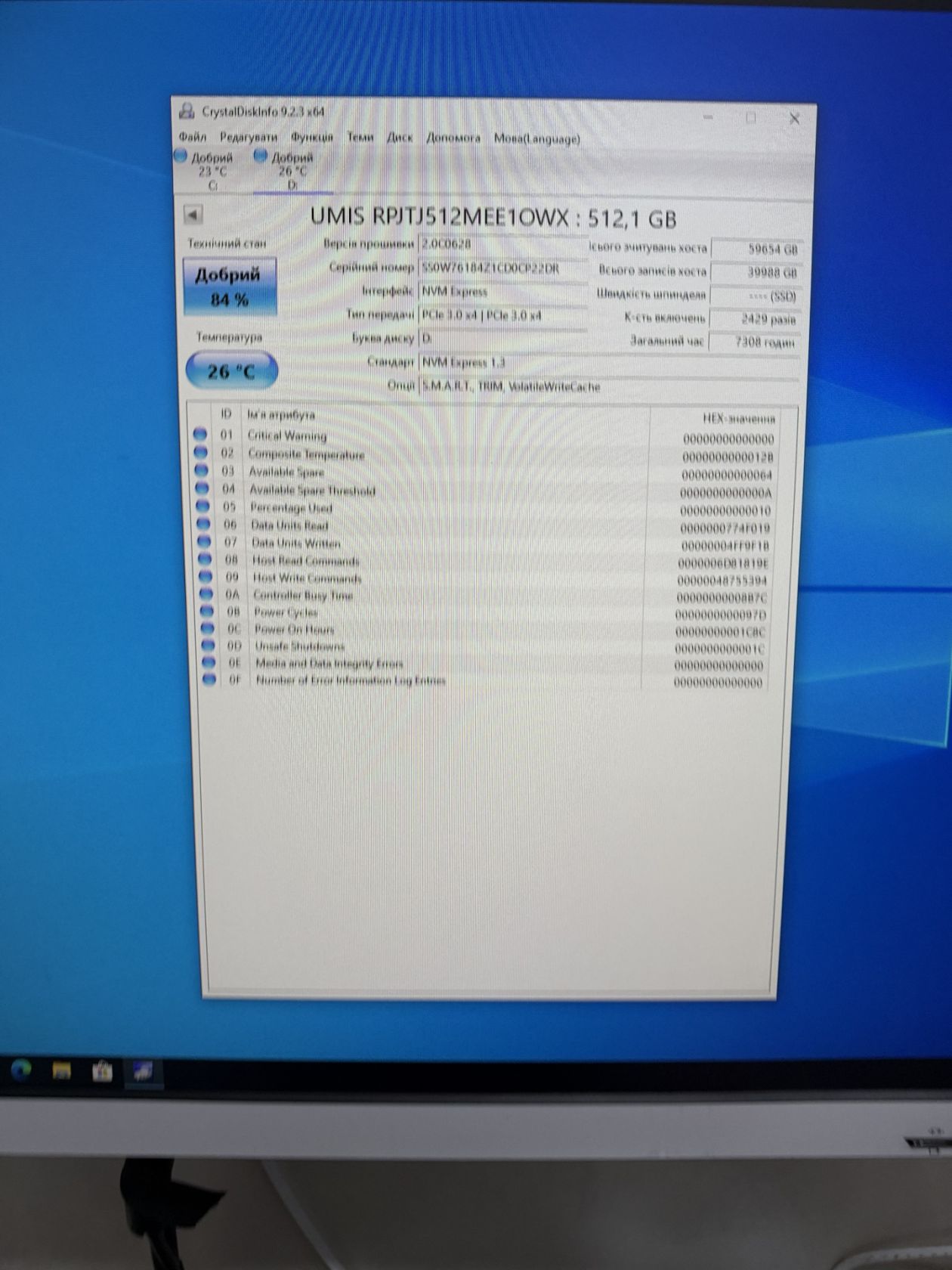
Task: Maximize the CrystalDiskInfo window
Action: coord(751,117)
